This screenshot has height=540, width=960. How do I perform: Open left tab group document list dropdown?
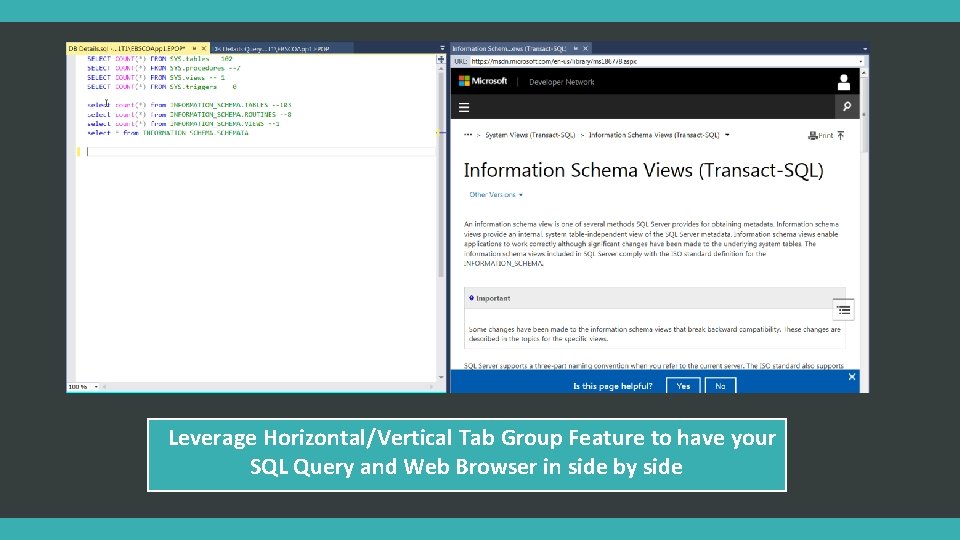442,48
